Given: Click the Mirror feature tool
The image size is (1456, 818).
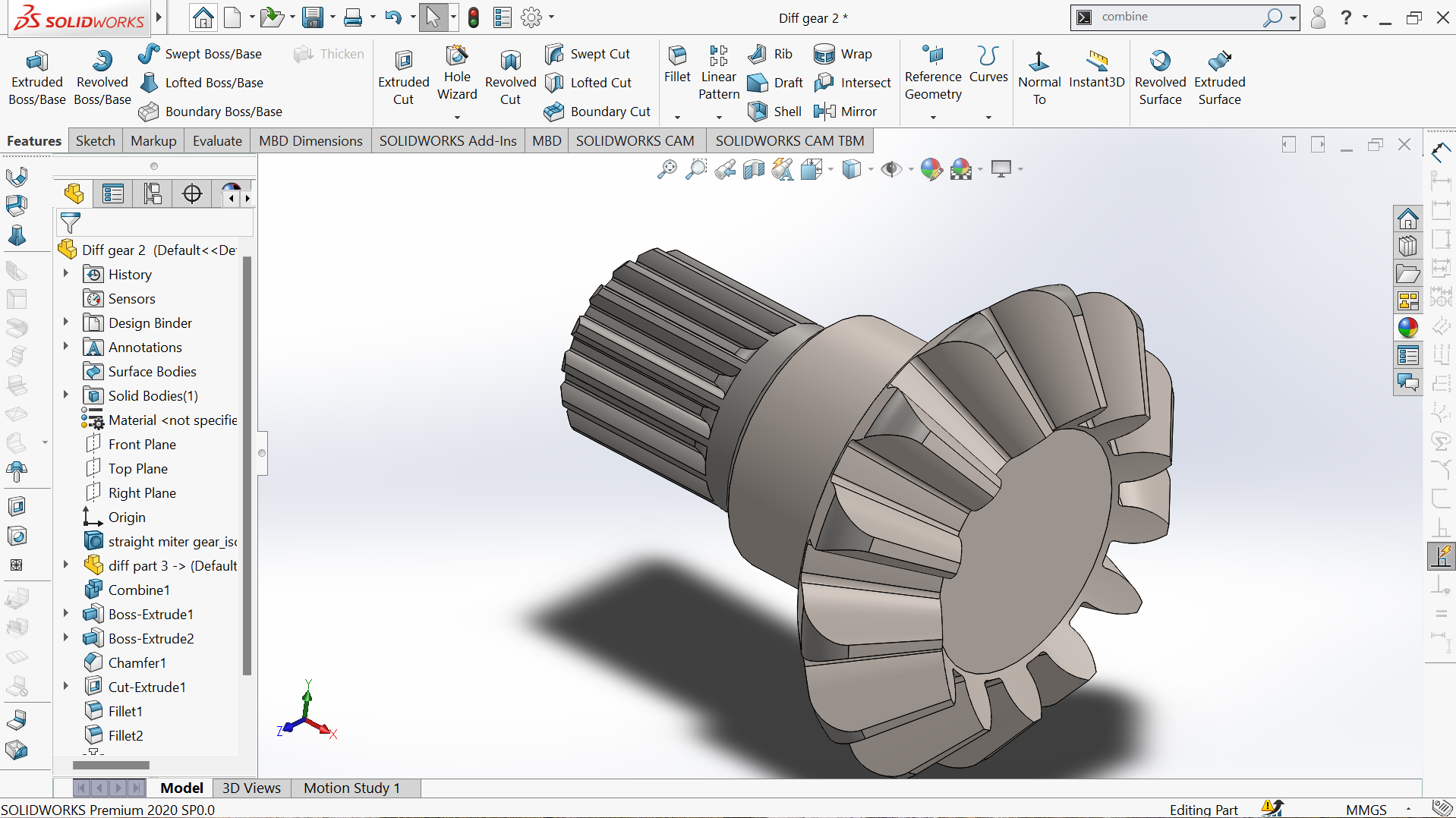Looking at the screenshot, I should click(x=845, y=112).
